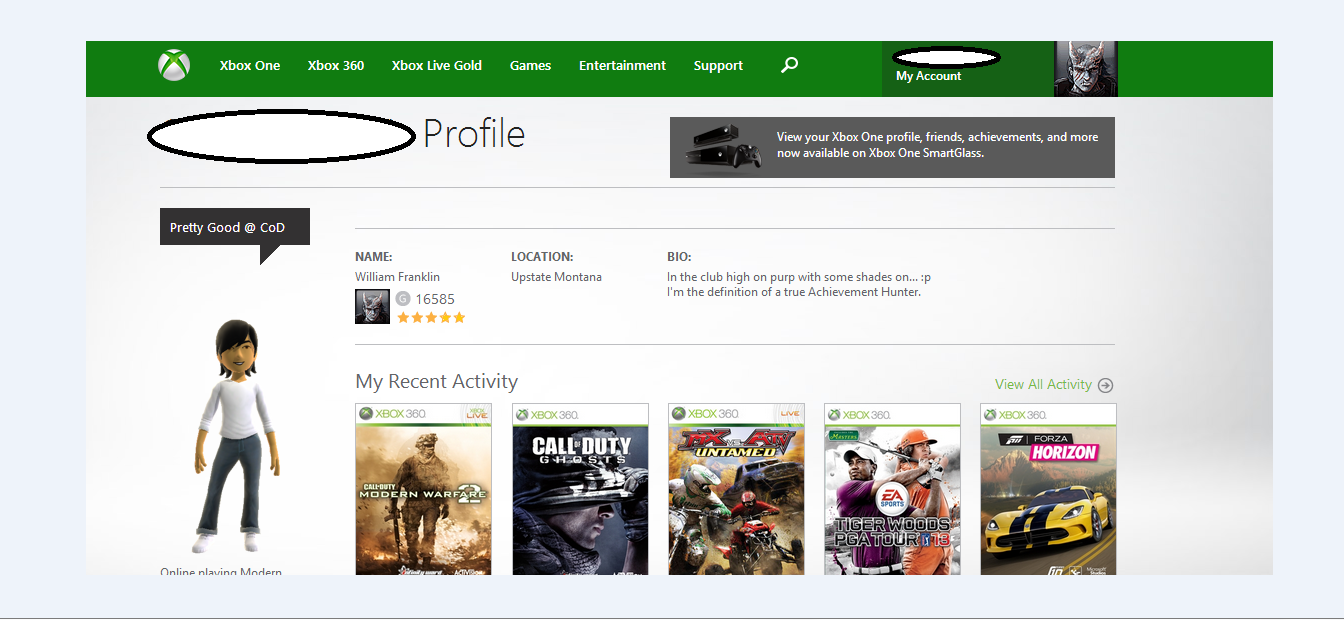
Task: Click the gamerpic avatar in header
Action: (1086, 69)
